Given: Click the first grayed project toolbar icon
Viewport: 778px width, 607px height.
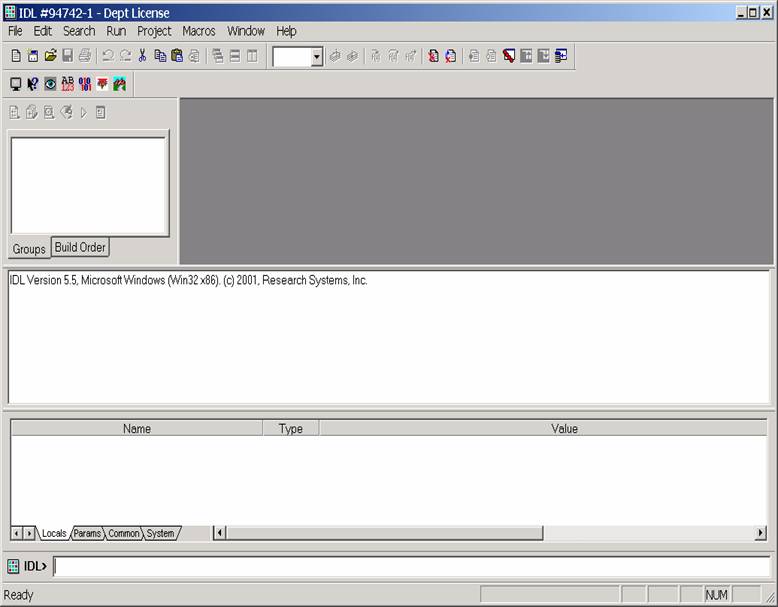Looking at the screenshot, I should [x=14, y=113].
